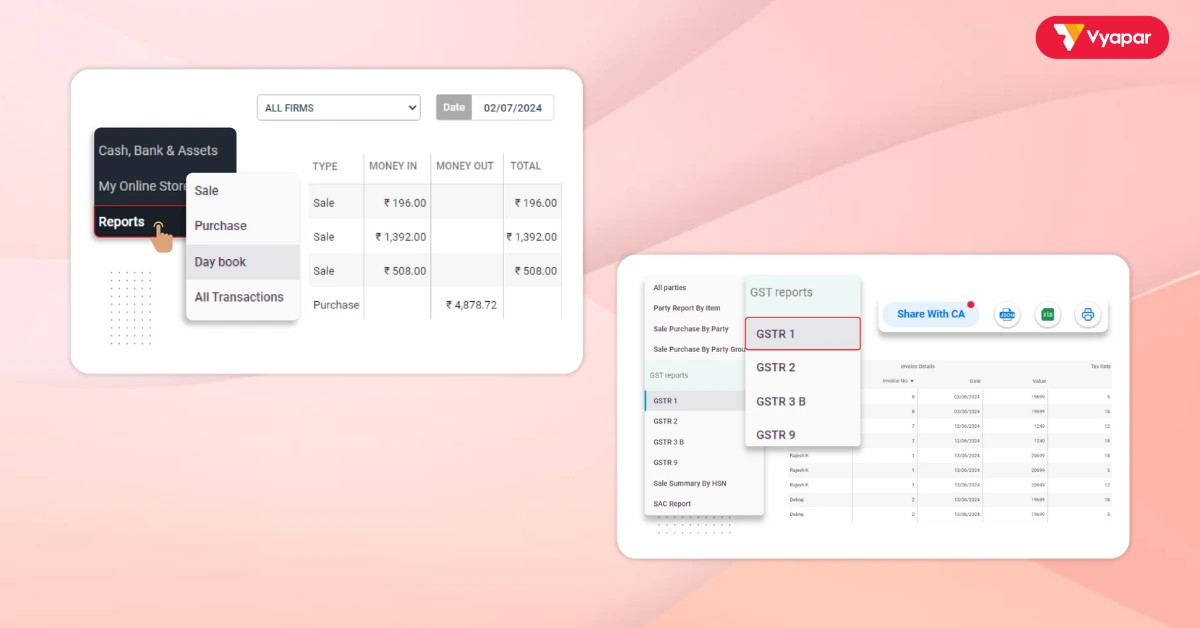Select GSTR 1 in the GST reports popup

coord(775,333)
